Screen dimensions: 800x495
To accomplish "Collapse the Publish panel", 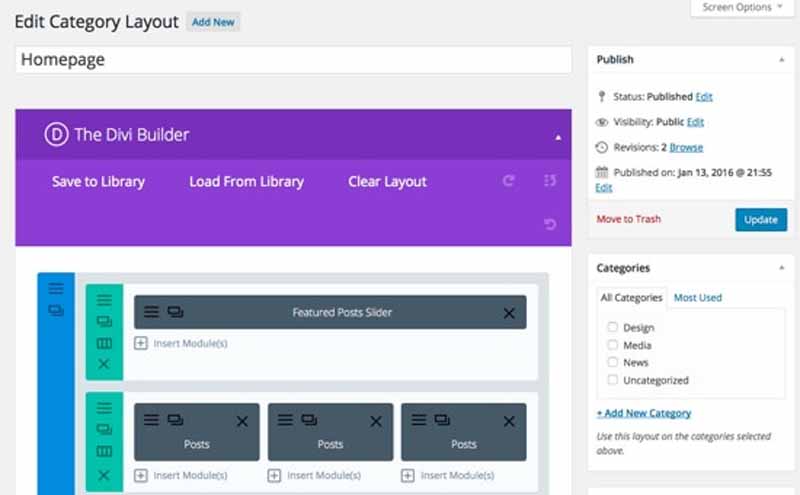I will [x=781, y=60].
